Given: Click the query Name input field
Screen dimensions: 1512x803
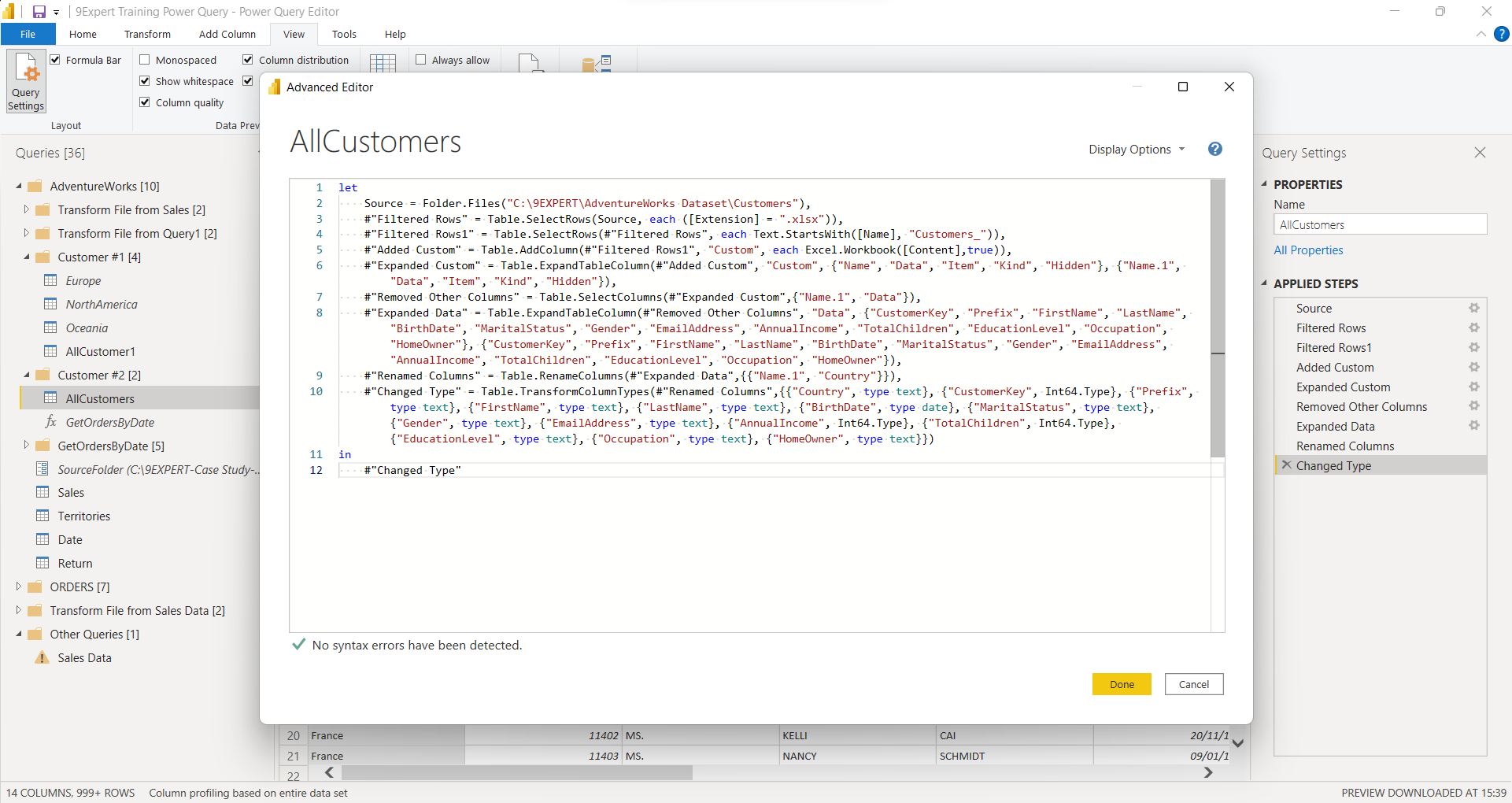Looking at the screenshot, I should pos(1380,224).
